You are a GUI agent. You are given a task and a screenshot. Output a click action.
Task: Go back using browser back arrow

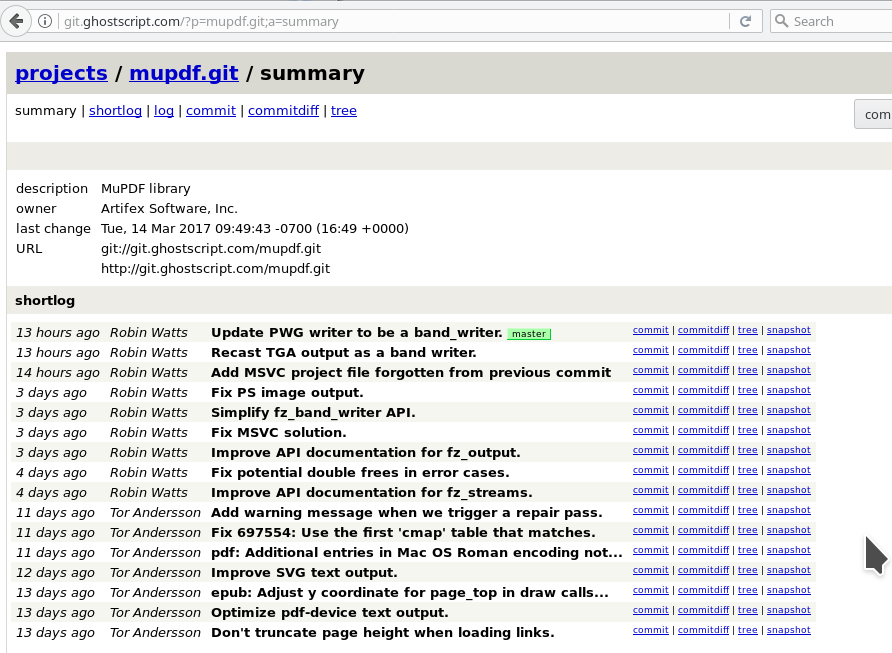click(16, 22)
